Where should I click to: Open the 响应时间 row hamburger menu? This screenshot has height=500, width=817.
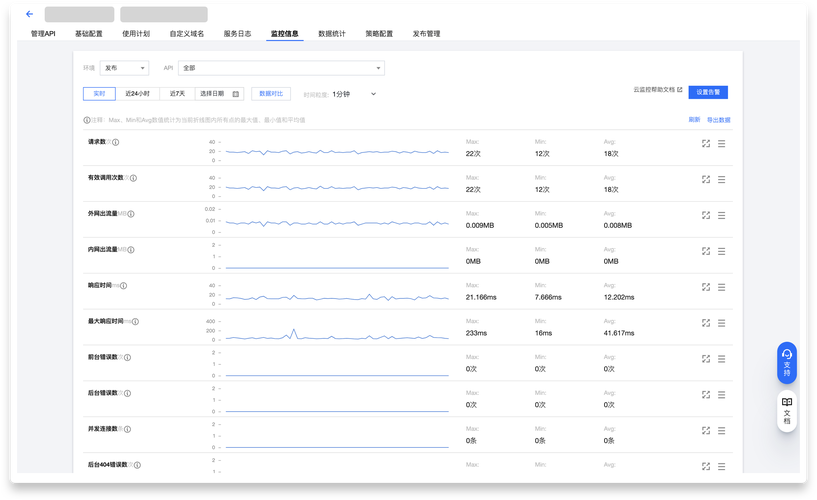tap(721, 288)
